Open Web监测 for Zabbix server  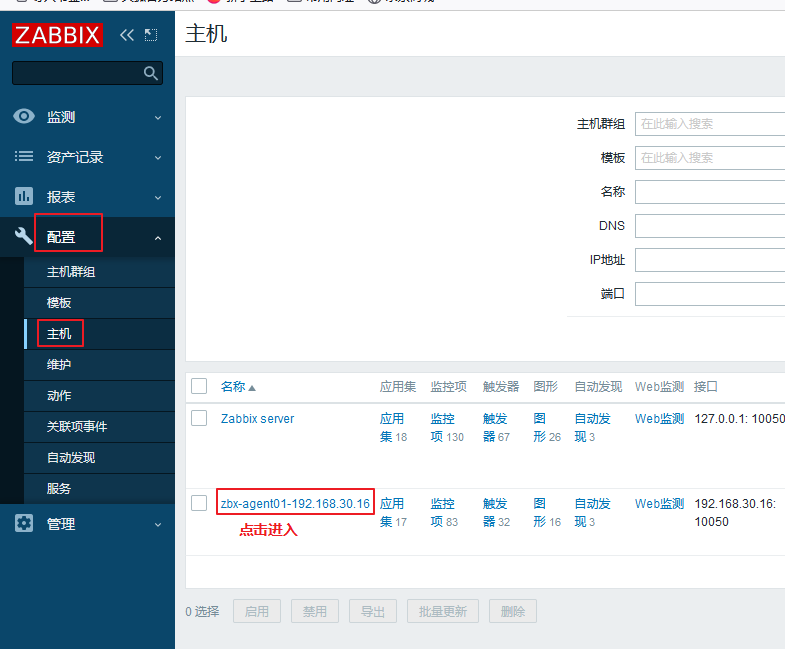pyautogui.click(x=659, y=419)
